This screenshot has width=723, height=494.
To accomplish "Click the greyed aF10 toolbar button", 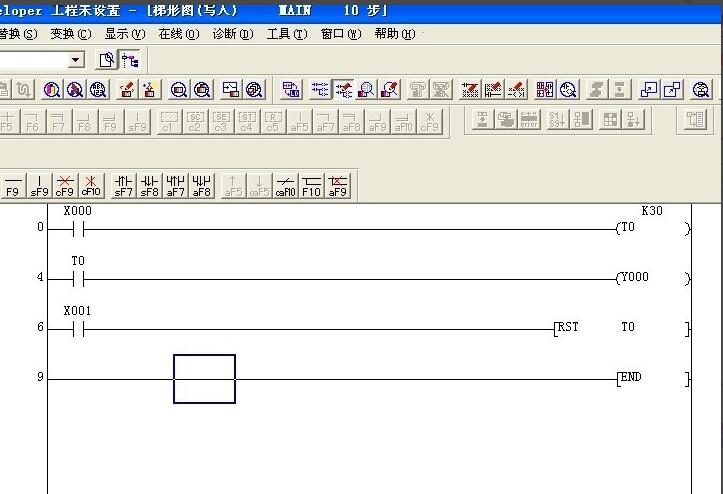I will 403,122.
